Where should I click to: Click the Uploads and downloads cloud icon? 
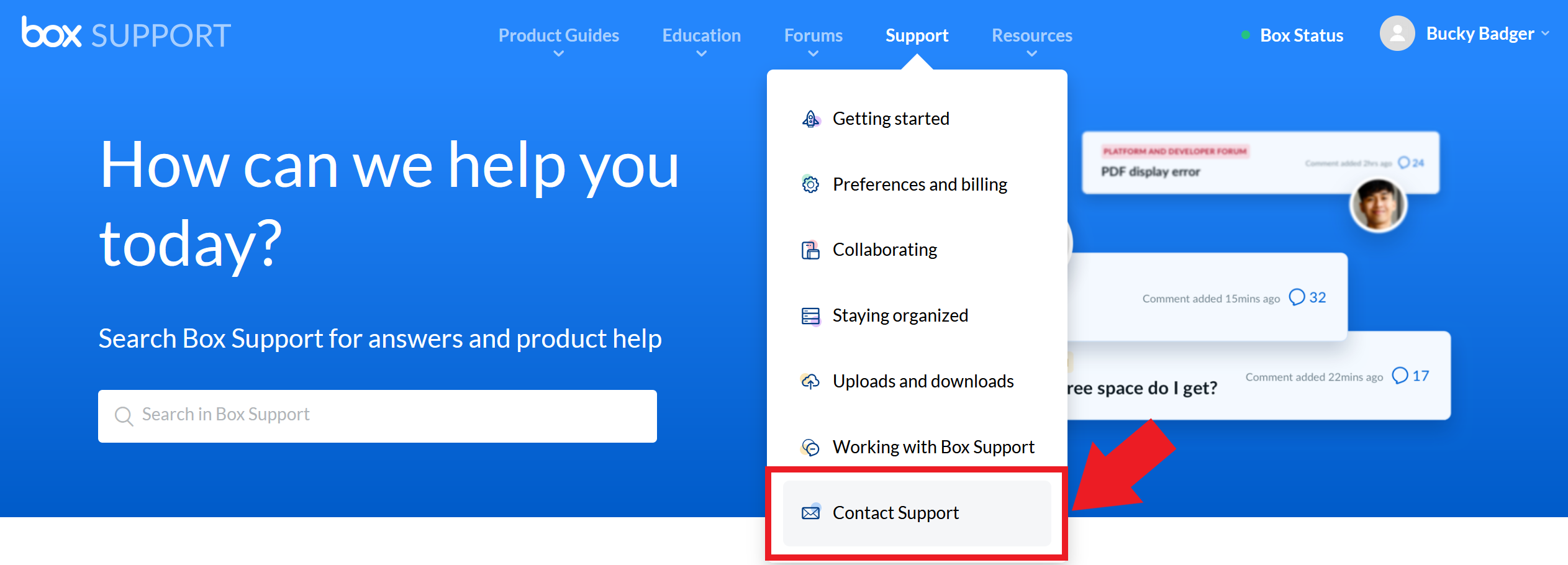click(810, 381)
